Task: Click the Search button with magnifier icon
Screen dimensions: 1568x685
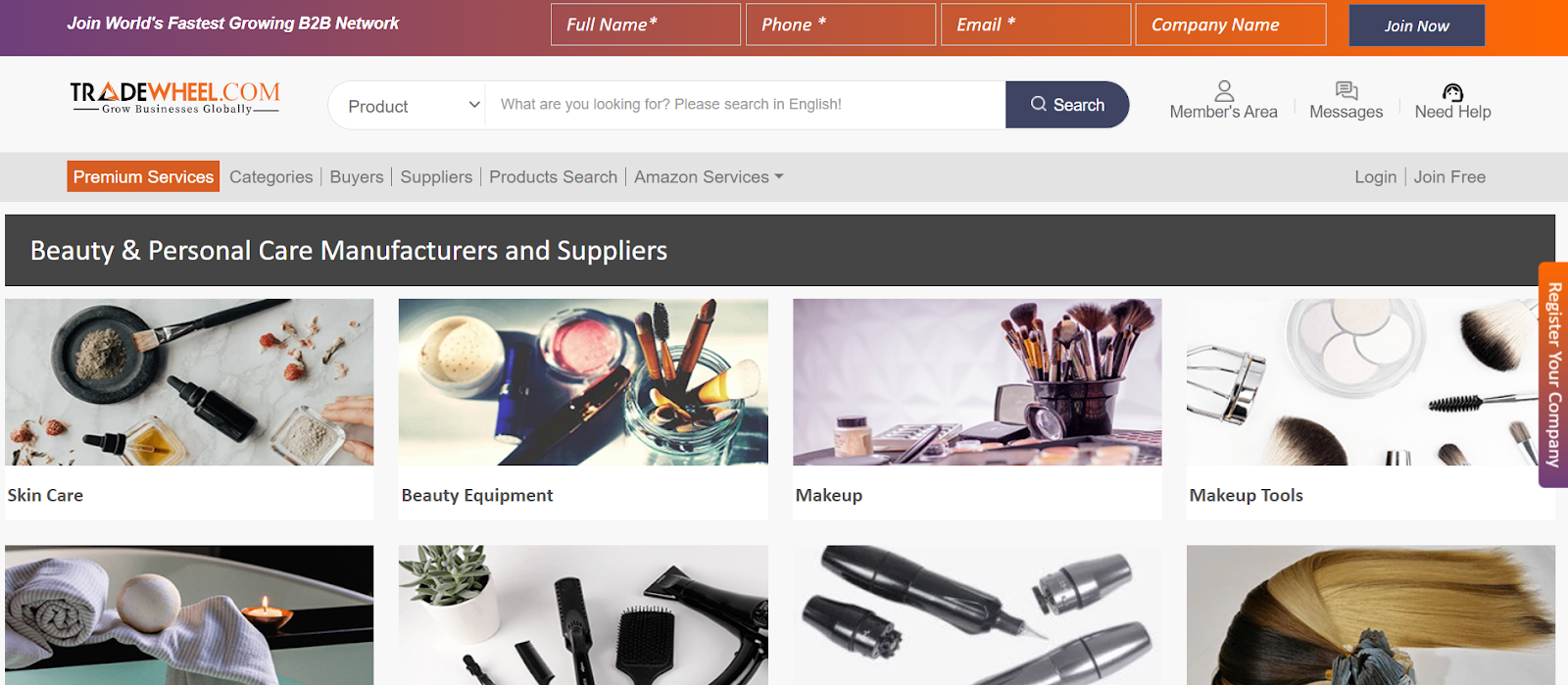Action: 1067,105
